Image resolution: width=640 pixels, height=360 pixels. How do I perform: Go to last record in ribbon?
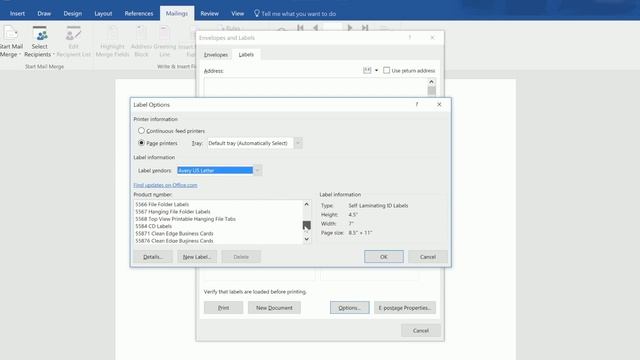[365, 28]
